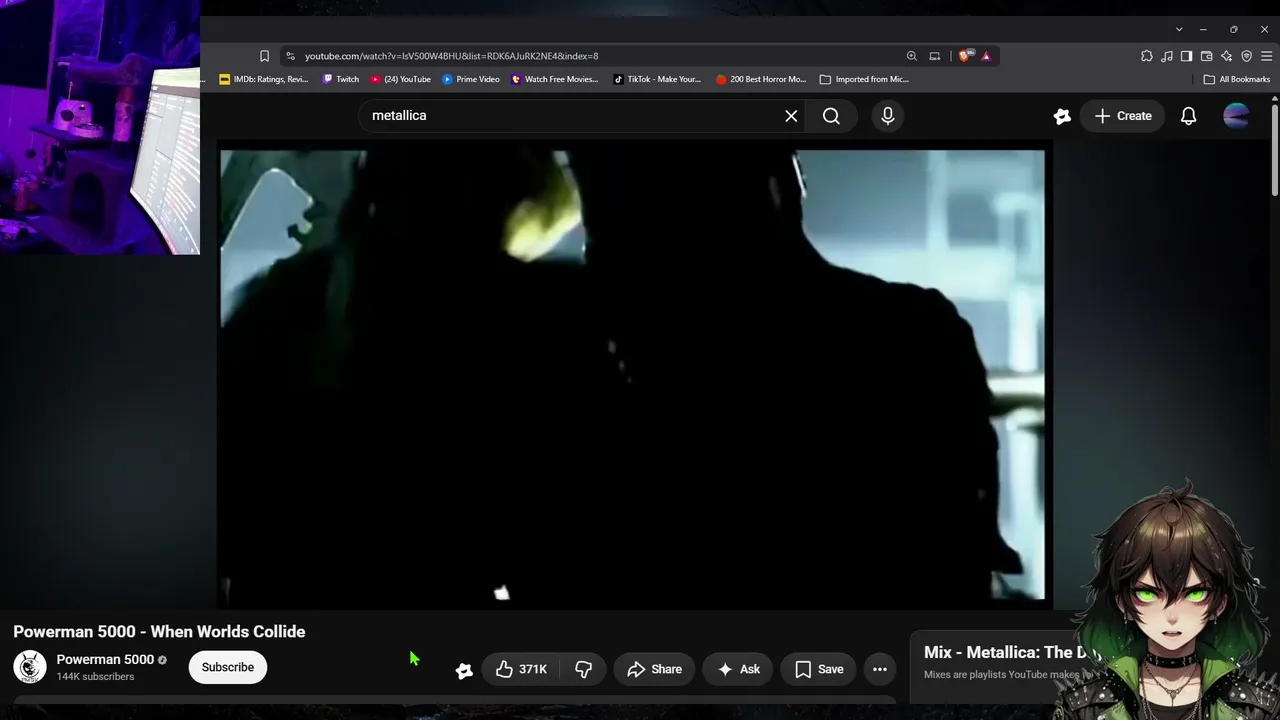Screen dimensions: 1280x720
Task: Open the Powerman 5000 channel avatar
Action: [30, 667]
